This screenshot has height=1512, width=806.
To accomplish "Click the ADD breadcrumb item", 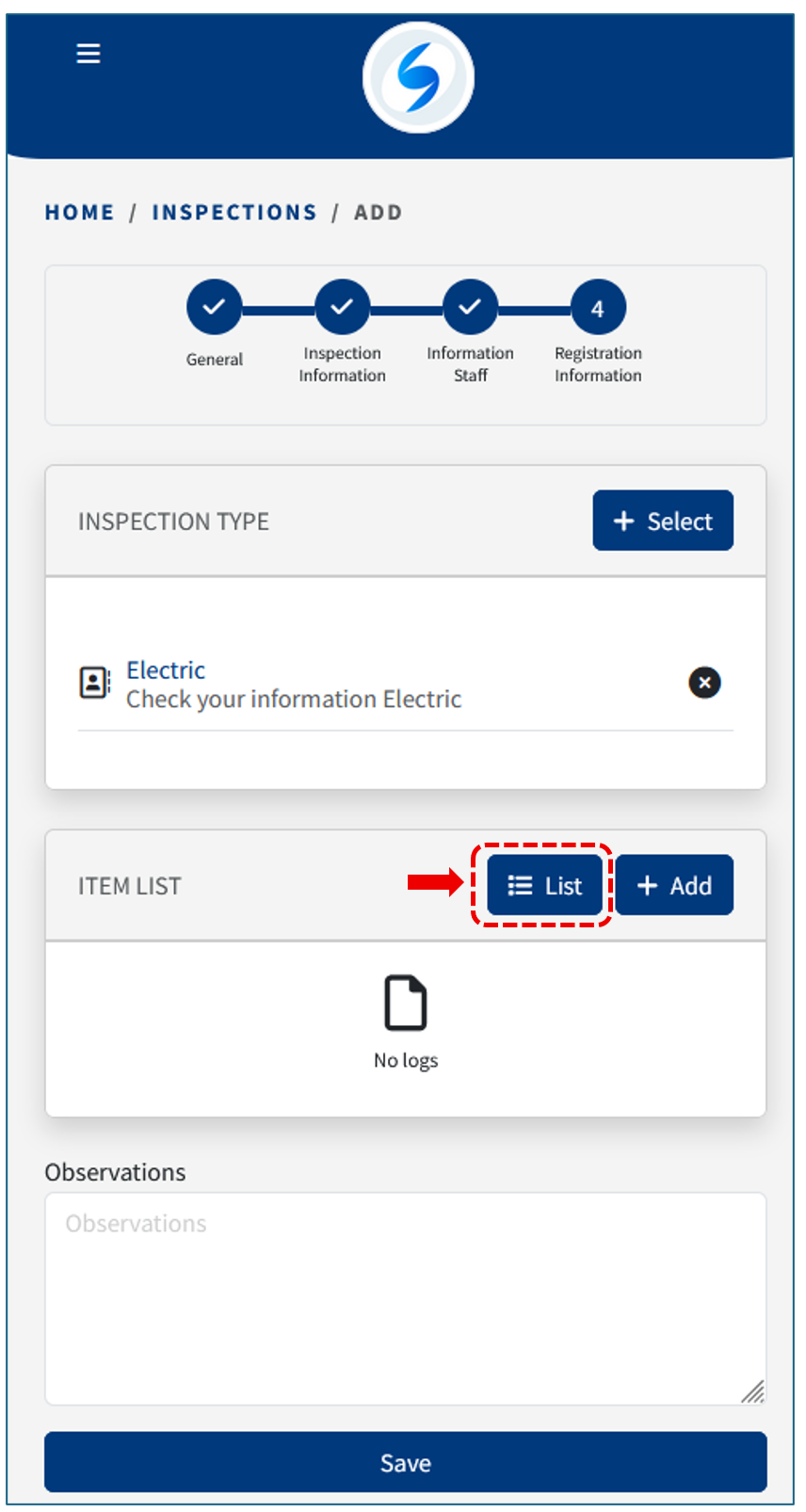I will tap(379, 213).
